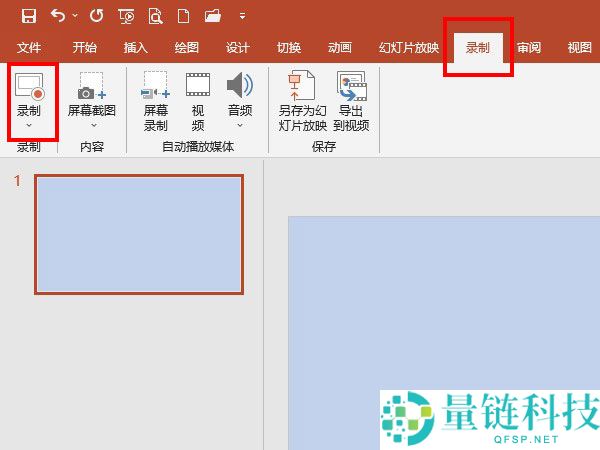The image size is (600, 450).
Task: Click the 录制 record slideshow icon
Action: [x=29, y=86]
